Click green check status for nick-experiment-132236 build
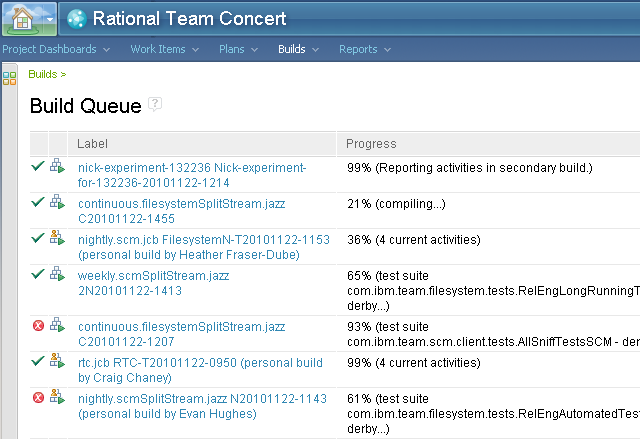This screenshot has height=439, width=640. (38, 166)
